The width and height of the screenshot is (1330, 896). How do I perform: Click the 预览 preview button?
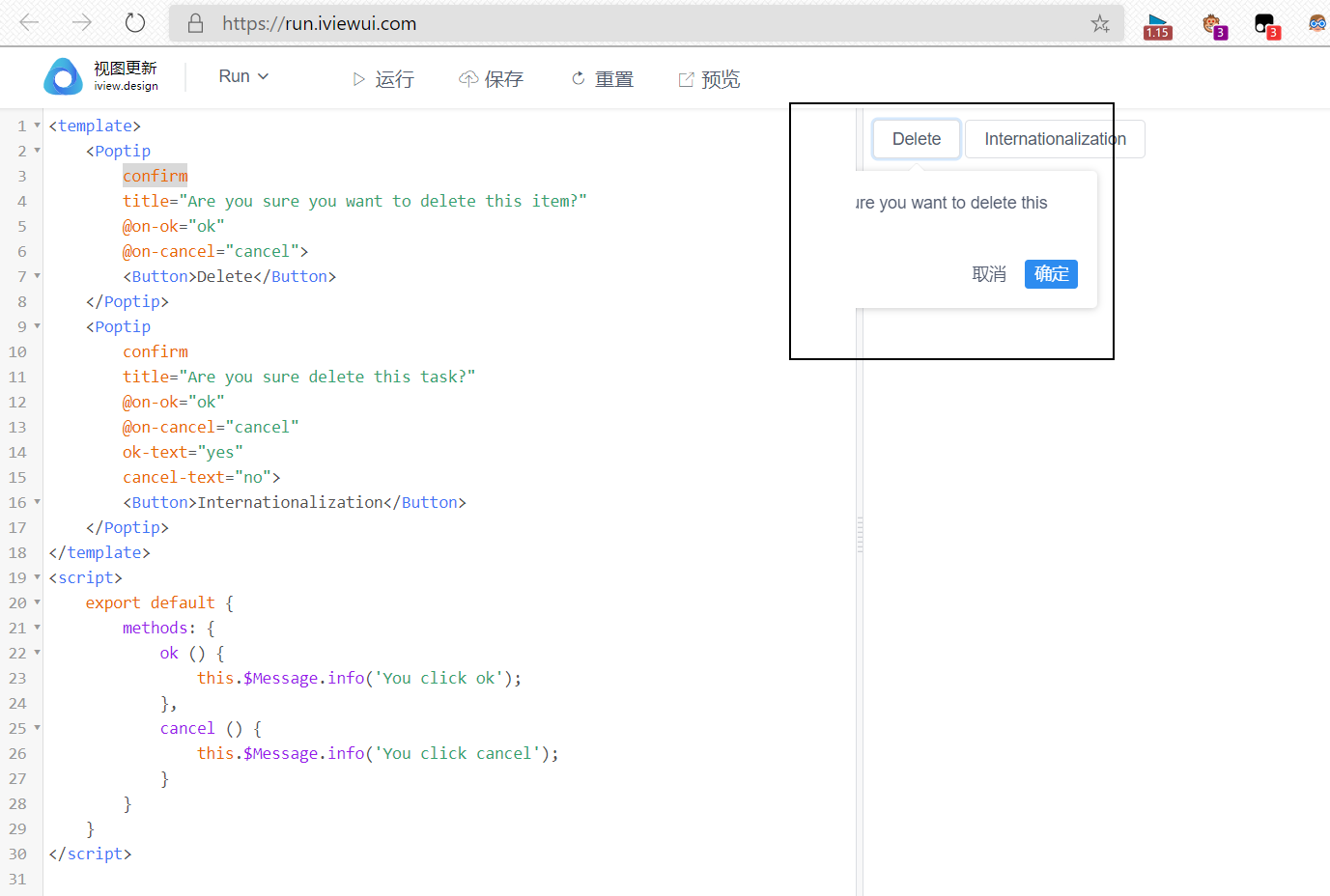[709, 79]
